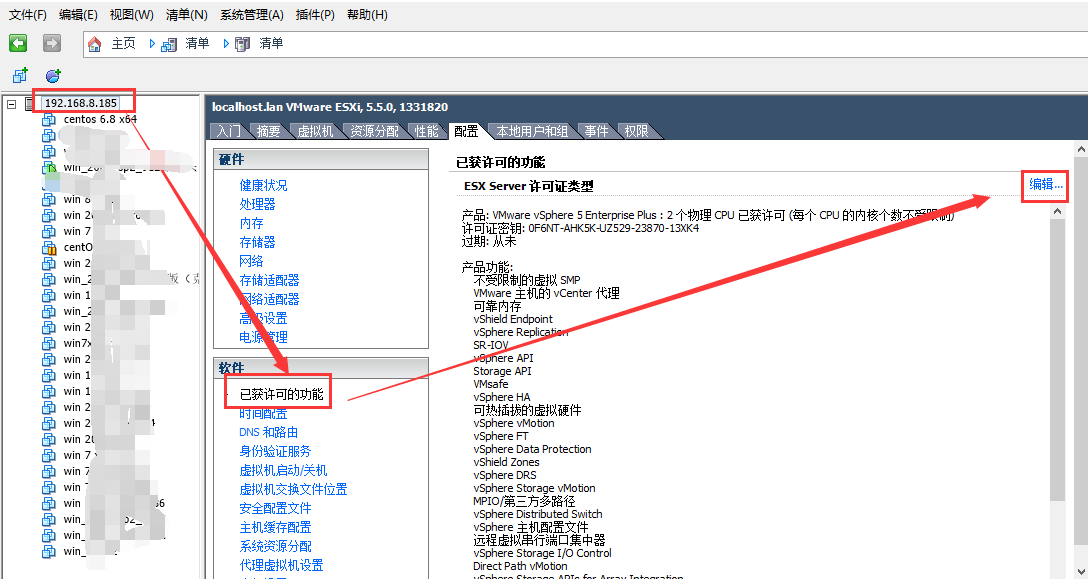Screen dimensions: 1088x579
Task: Switch to the 入门 tab
Action: click(228, 131)
